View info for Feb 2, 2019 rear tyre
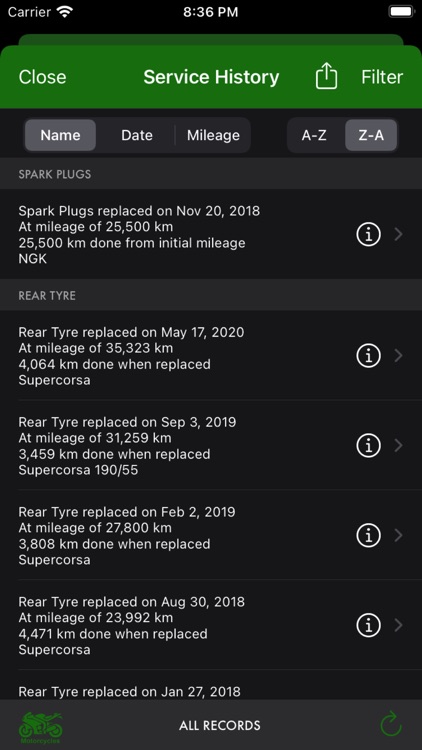Image resolution: width=422 pixels, height=750 pixels. [x=368, y=536]
